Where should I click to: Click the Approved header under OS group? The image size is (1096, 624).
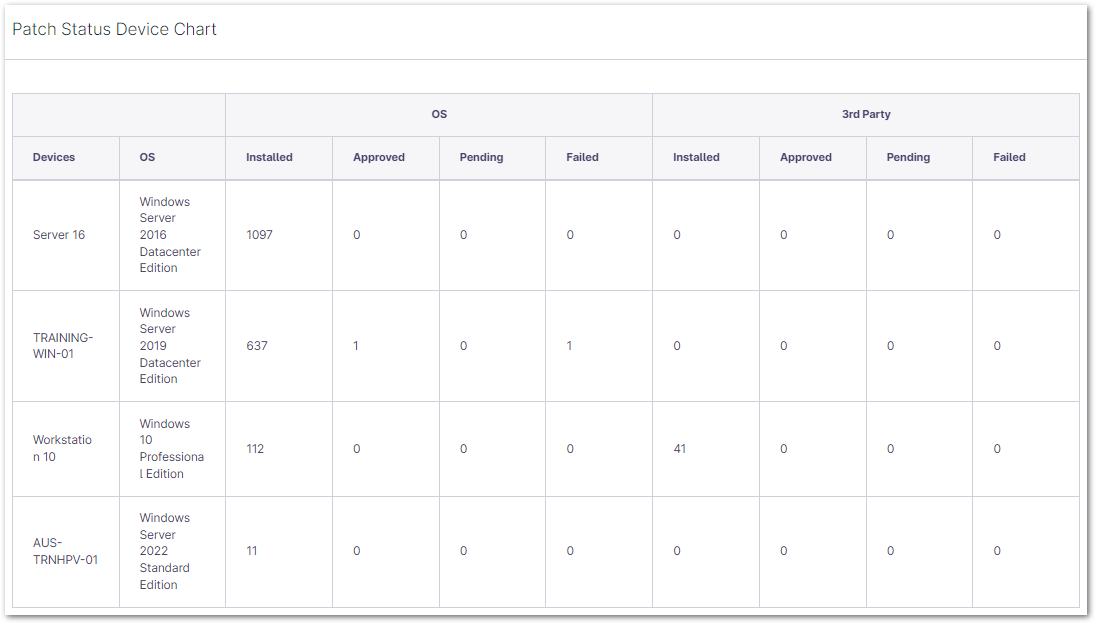[x=378, y=157]
